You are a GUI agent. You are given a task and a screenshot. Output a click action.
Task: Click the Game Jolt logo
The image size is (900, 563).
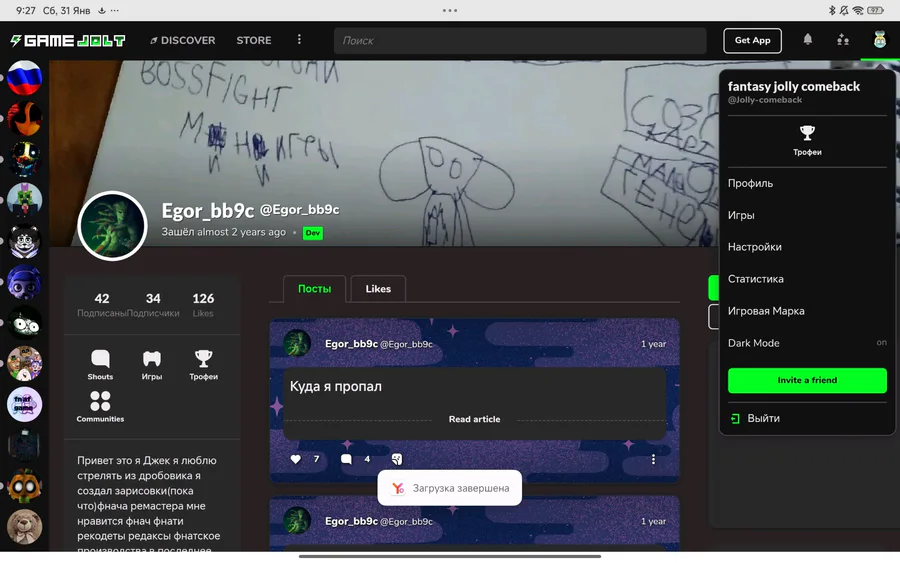(x=68, y=40)
